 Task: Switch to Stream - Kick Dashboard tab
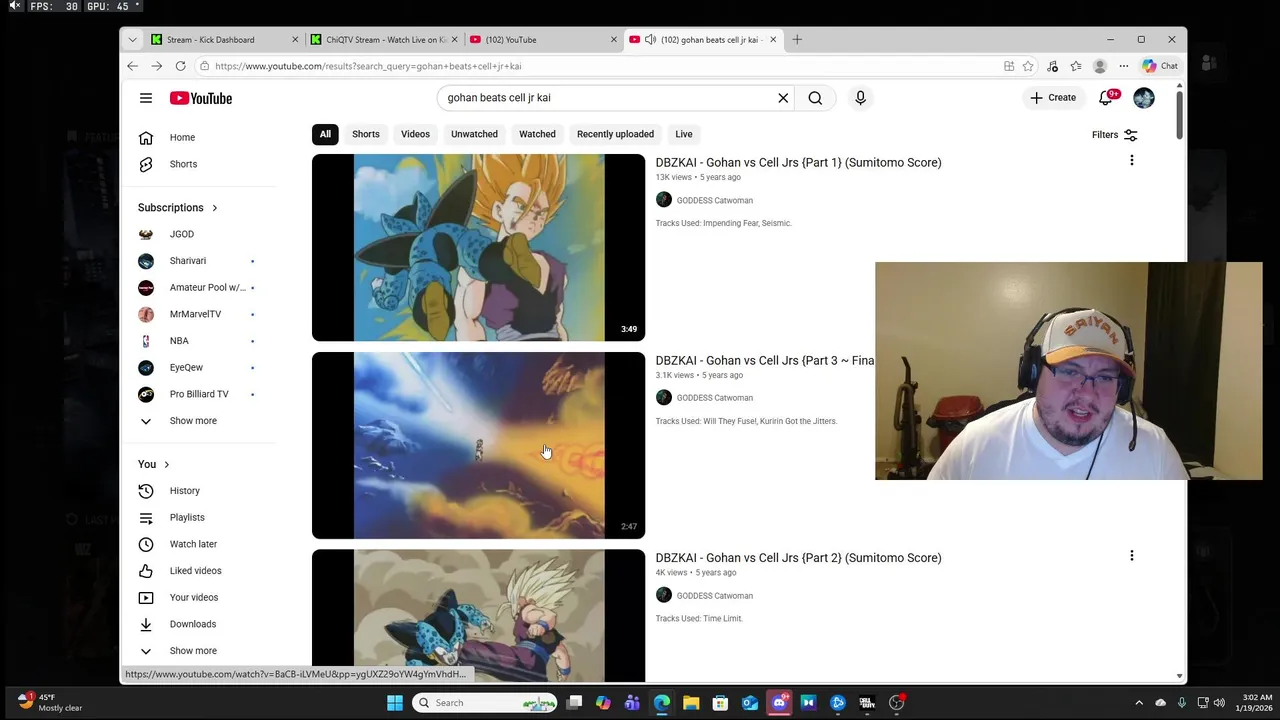[224, 40]
